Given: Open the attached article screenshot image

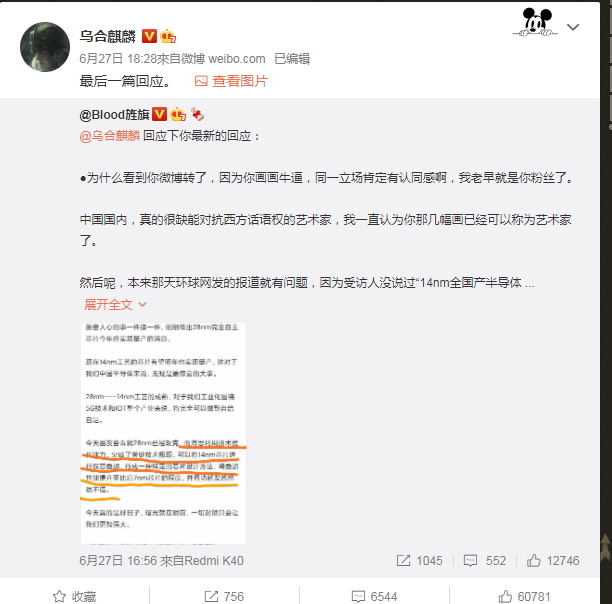Looking at the screenshot, I should tap(163, 433).
